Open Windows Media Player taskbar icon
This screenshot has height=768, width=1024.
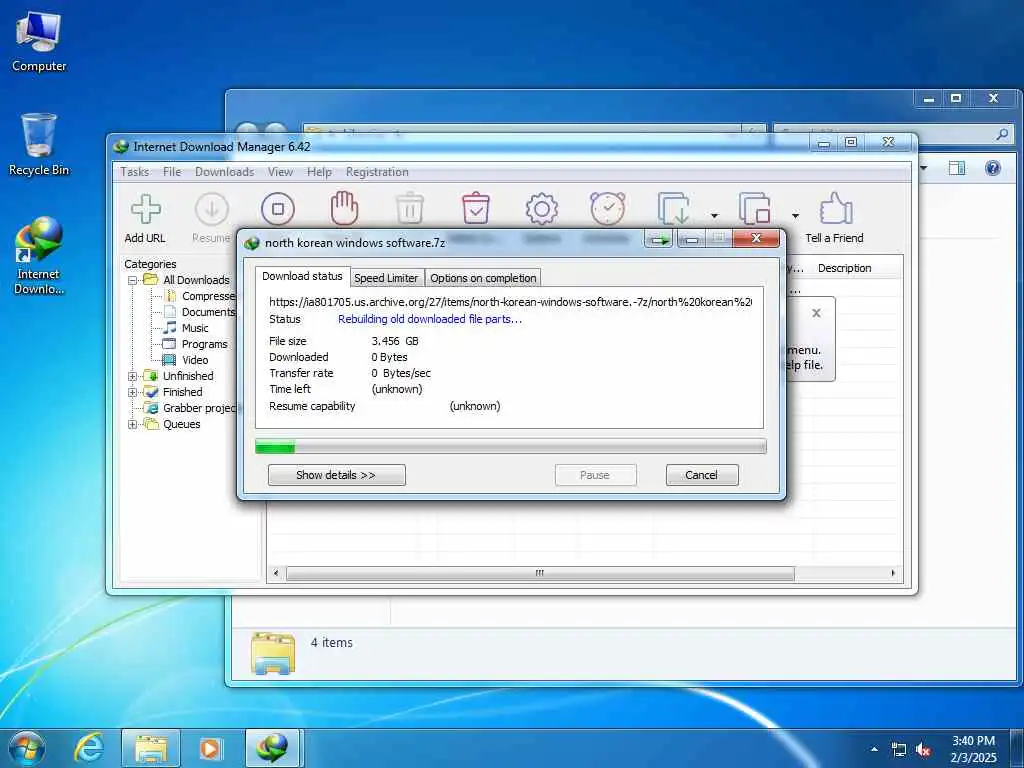(210, 748)
